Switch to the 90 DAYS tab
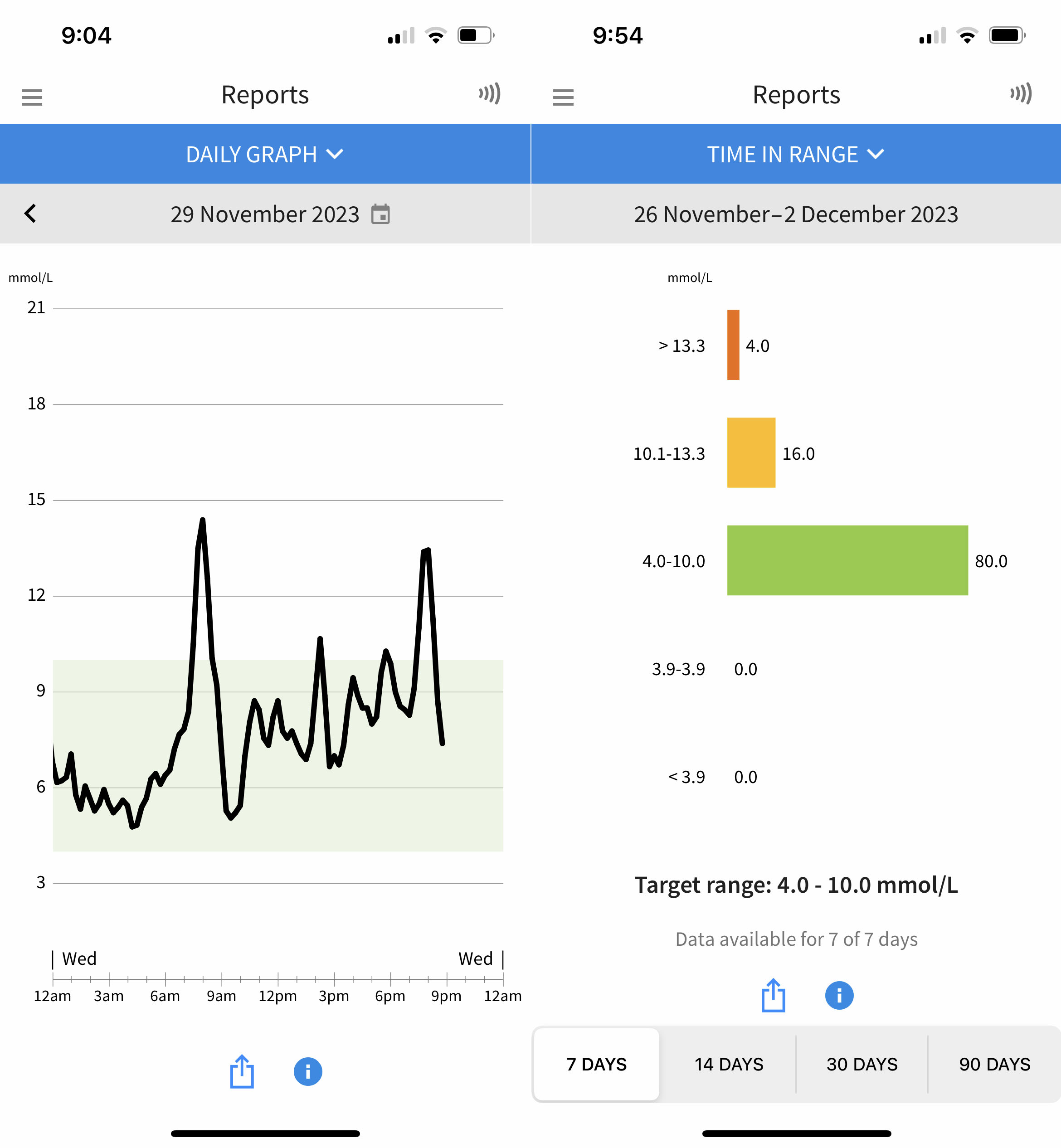Viewport: 1061px width, 1148px height. click(x=994, y=1064)
